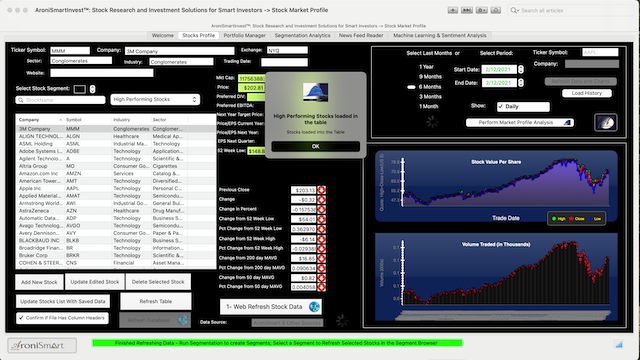Click the circular toolbar icon beside search field

(x=496, y=10)
